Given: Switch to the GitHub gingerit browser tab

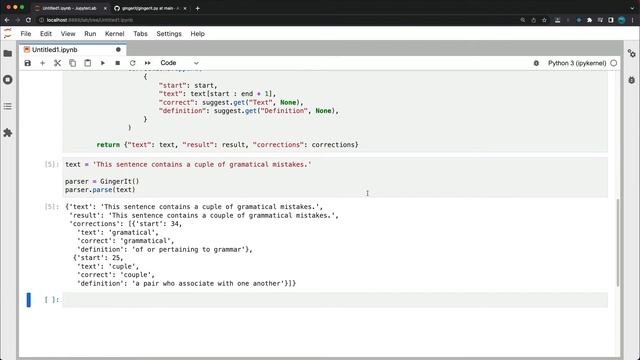Looking at the screenshot, I should pos(149,8).
